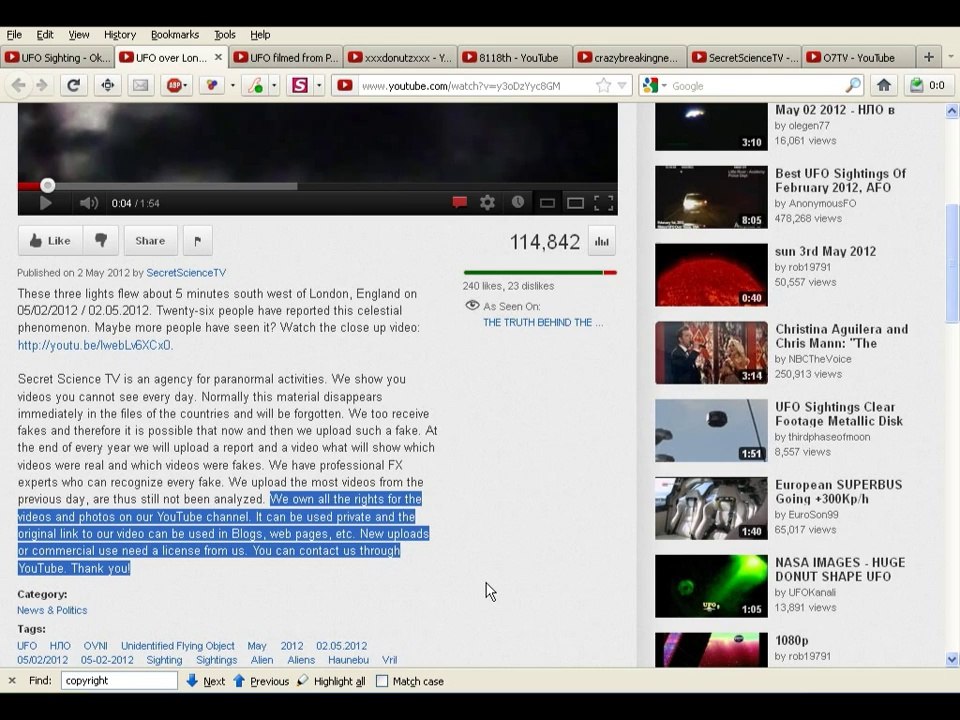The image size is (960, 720).
Task: Open the ABP icon dropdown arrow
Action: [x=186, y=86]
